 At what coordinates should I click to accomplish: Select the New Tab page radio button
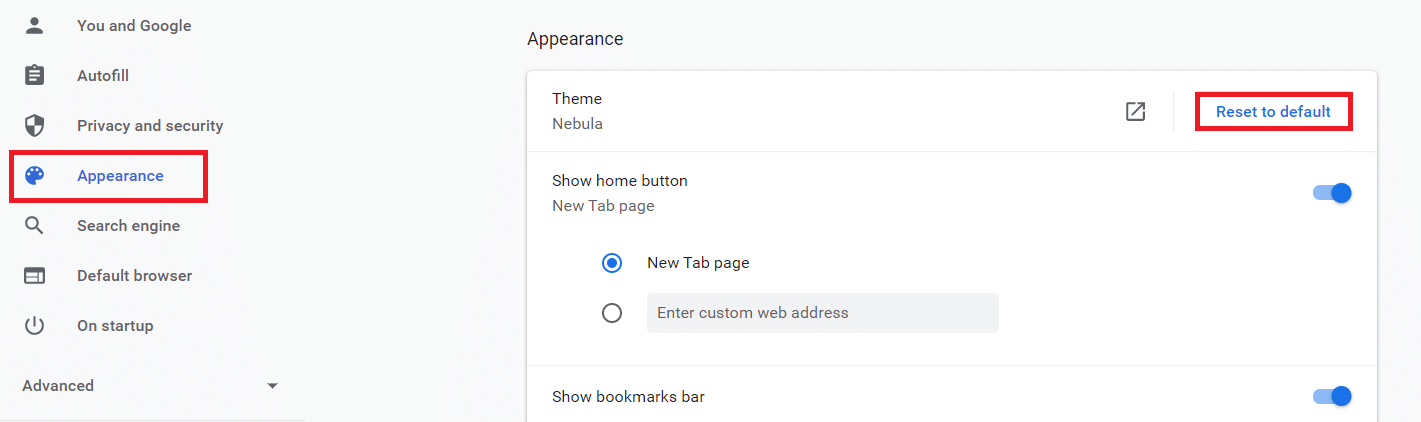tap(612, 263)
